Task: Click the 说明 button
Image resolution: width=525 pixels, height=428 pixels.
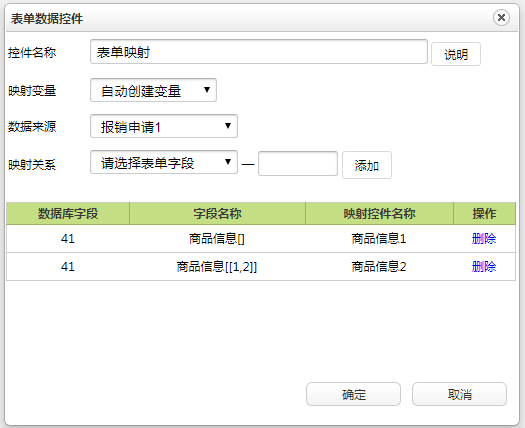Action: click(x=456, y=54)
